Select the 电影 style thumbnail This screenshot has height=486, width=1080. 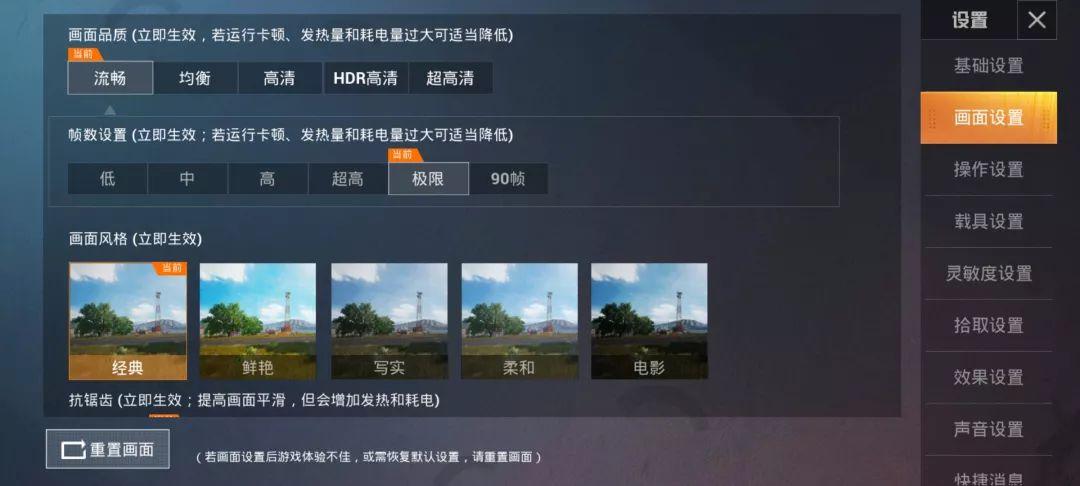[x=650, y=321]
